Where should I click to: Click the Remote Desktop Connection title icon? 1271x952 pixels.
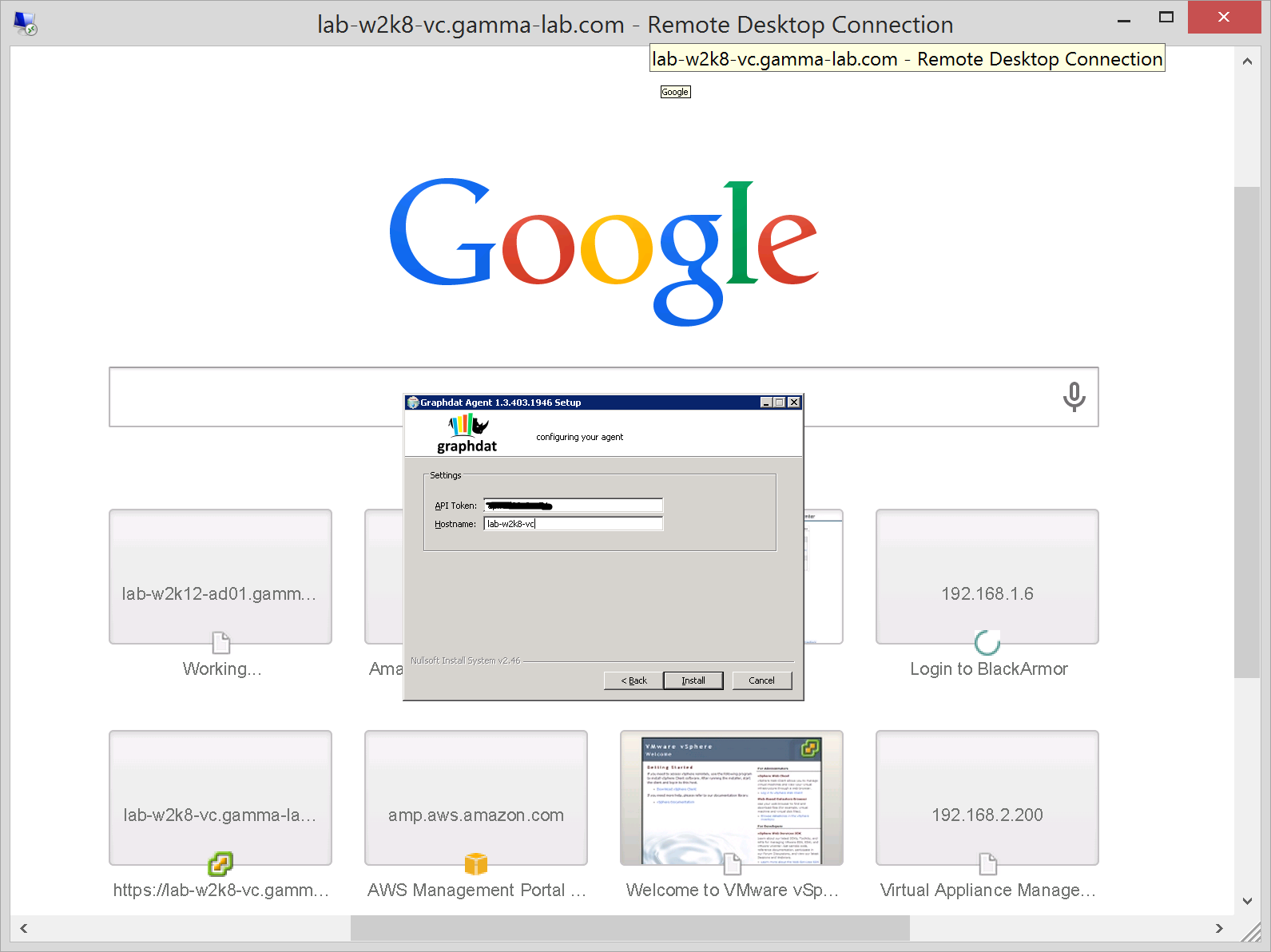click(26, 24)
